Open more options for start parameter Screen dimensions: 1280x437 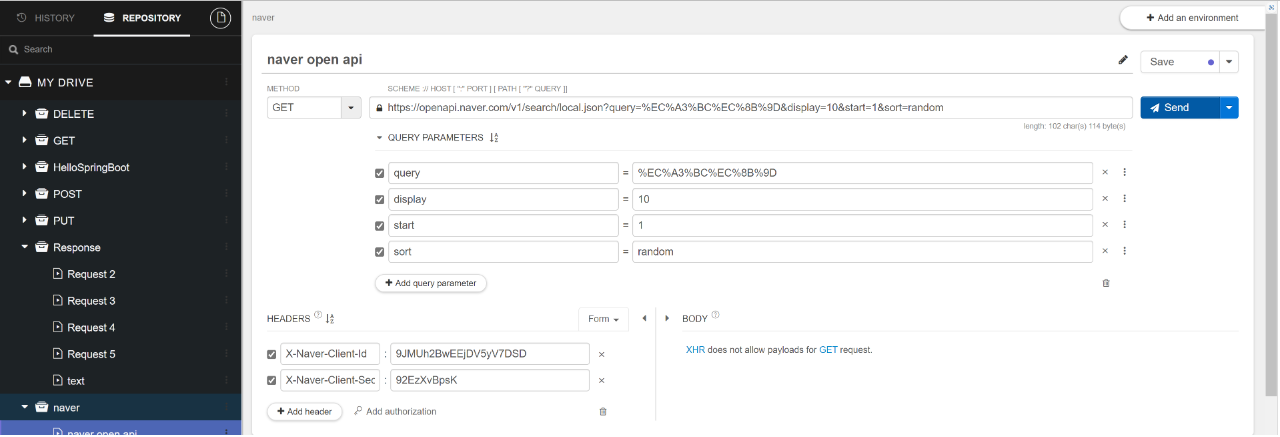pos(1125,225)
